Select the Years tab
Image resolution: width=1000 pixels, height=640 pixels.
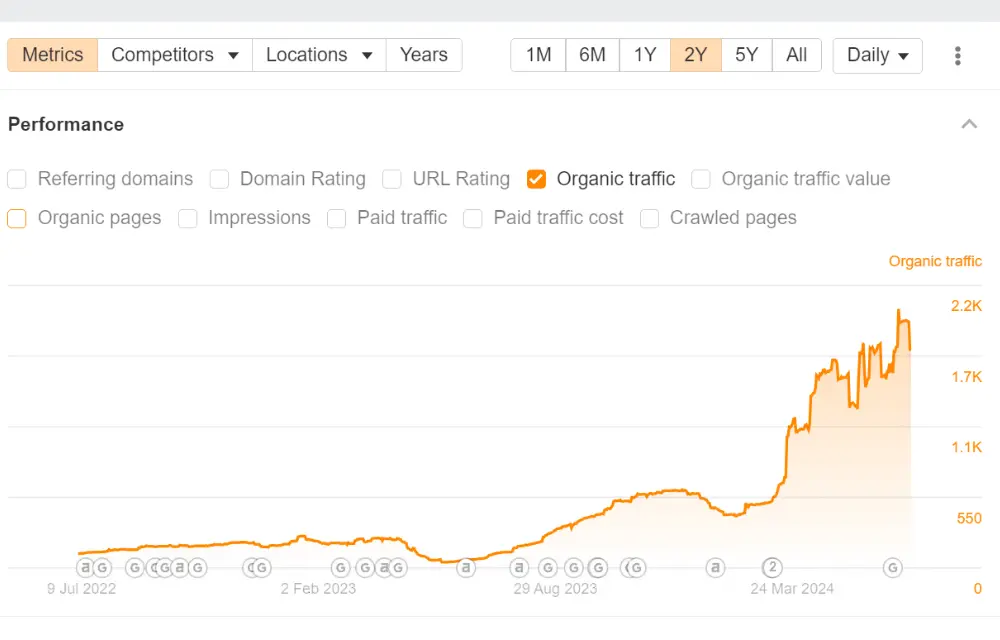pos(424,56)
